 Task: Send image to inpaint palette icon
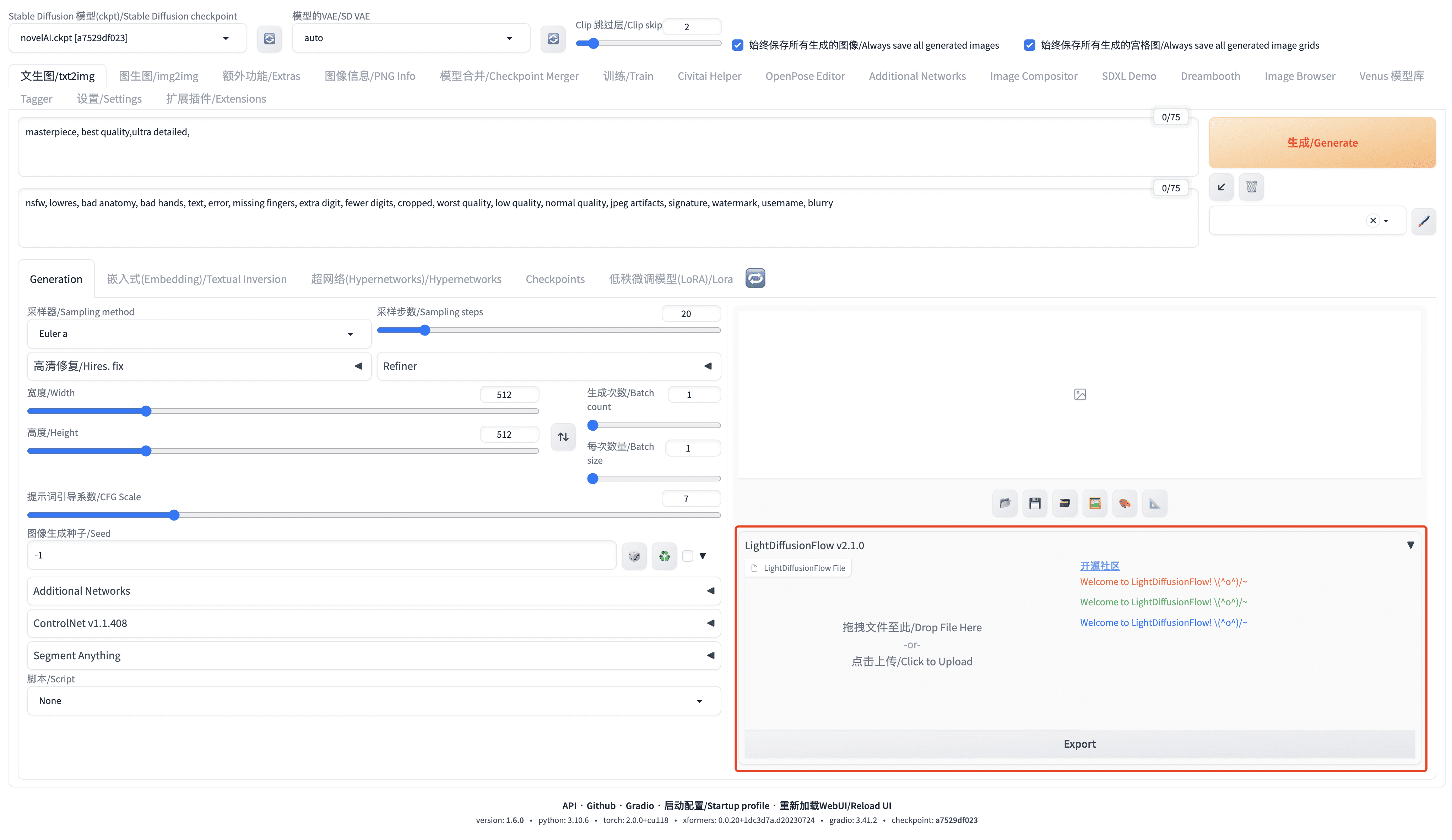coord(1124,503)
